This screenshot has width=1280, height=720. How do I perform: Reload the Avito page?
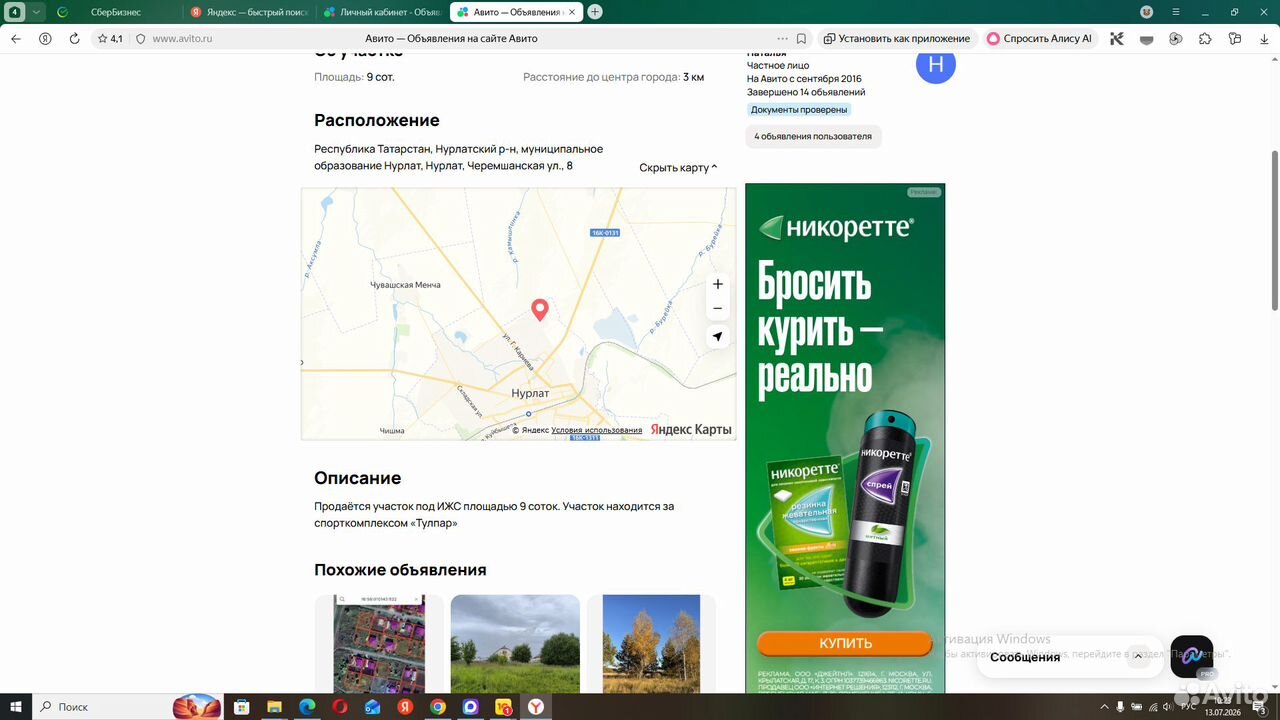point(74,38)
